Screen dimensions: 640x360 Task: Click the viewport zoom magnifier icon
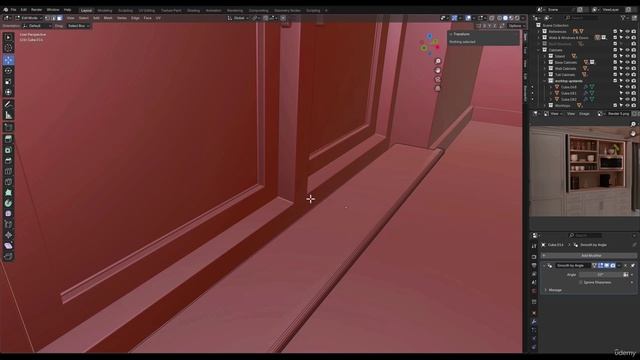point(438,61)
